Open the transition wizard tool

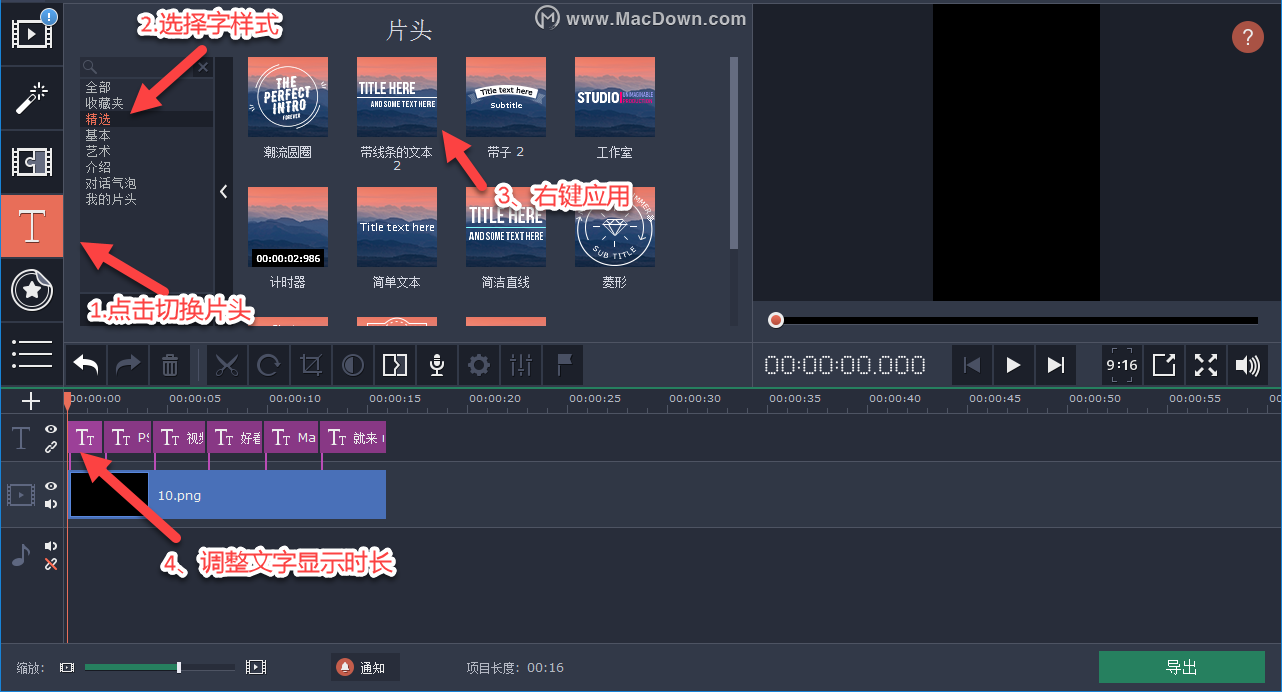(395, 366)
